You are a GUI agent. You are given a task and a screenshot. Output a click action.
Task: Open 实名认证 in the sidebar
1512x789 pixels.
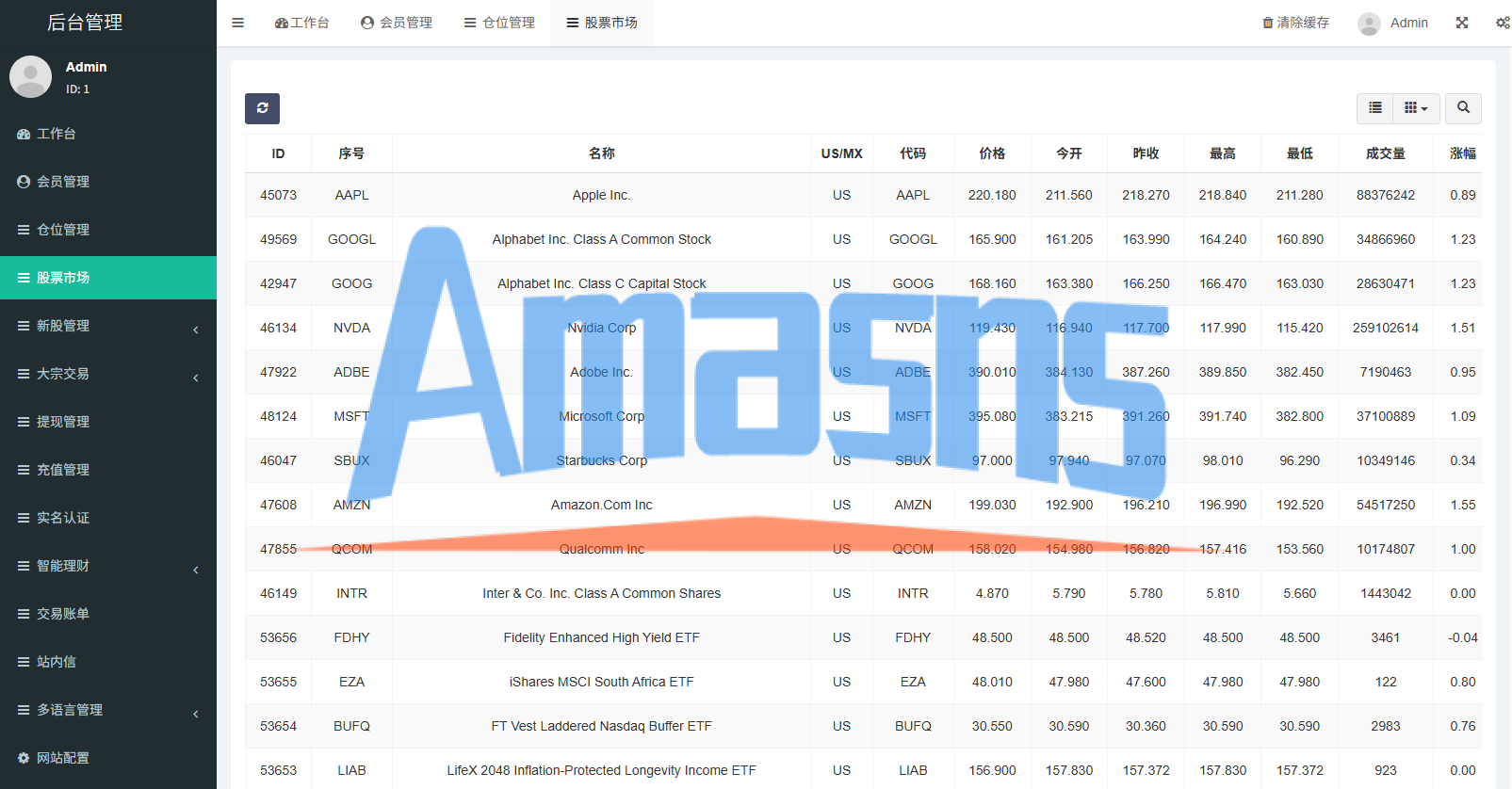(108, 518)
